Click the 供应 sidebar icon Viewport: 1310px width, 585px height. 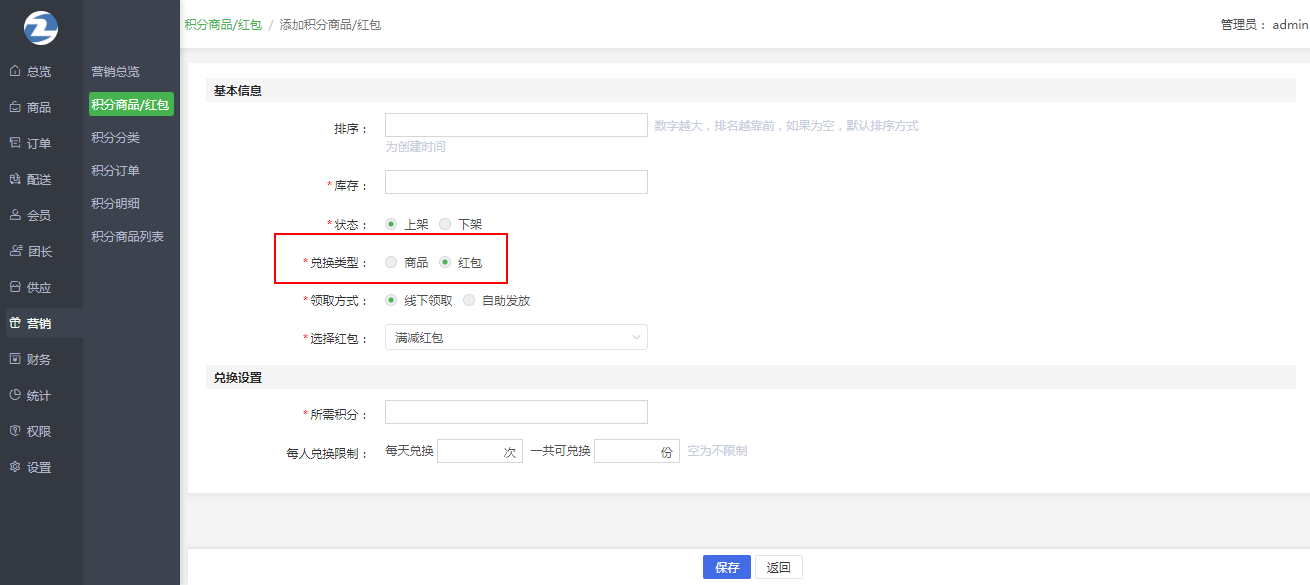[x=14, y=287]
